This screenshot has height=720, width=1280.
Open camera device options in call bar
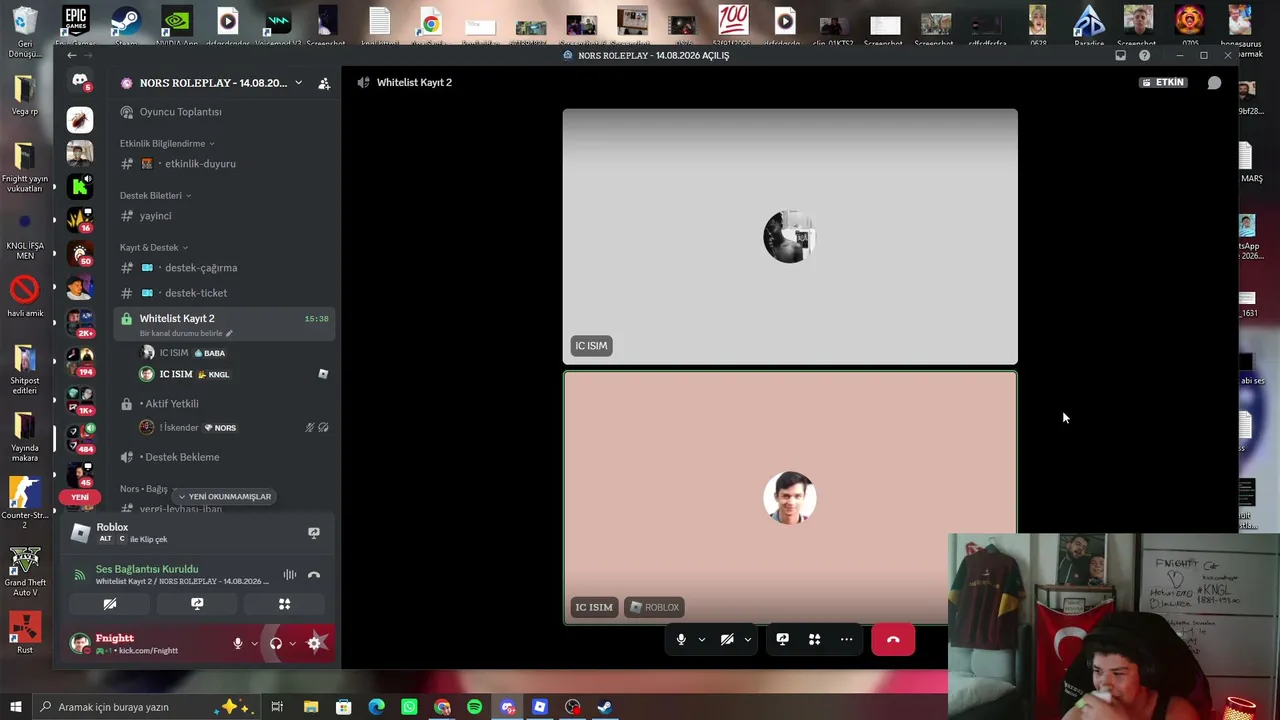pos(747,639)
